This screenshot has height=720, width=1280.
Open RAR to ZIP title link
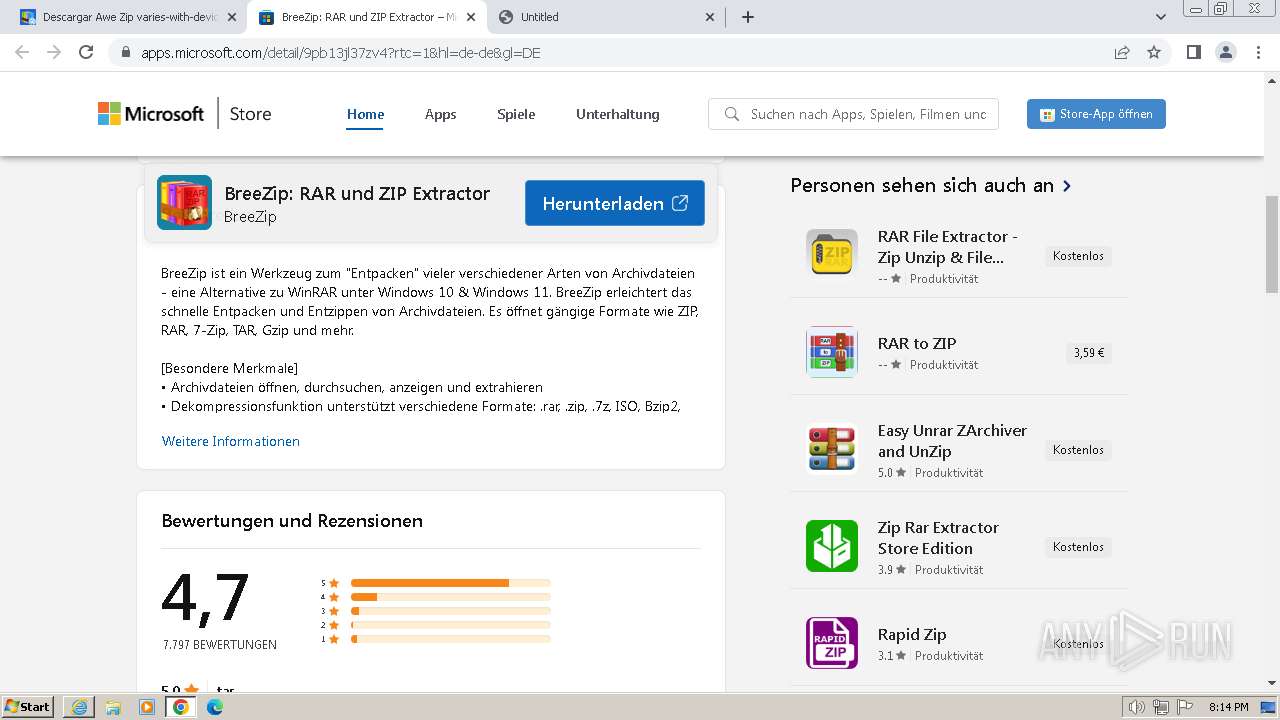click(x=917, y=343)
